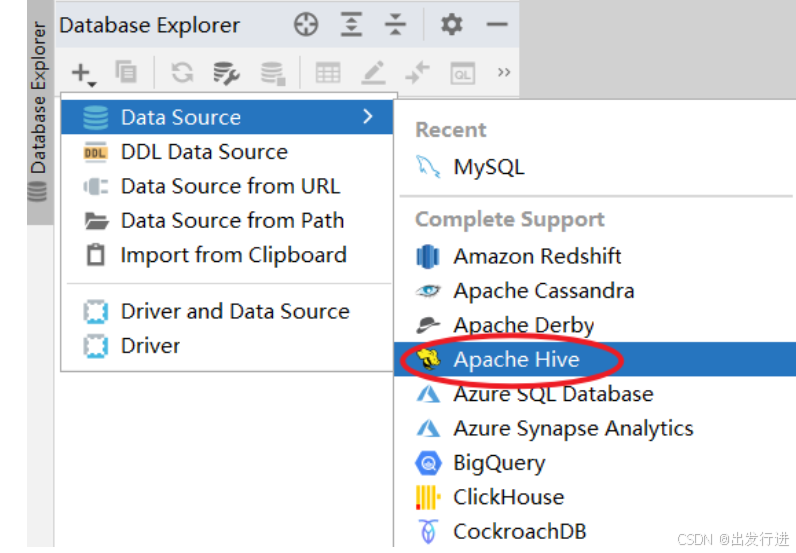796x553 pixels.
Task: Open the QL query console icon
Action: [462, 74]
